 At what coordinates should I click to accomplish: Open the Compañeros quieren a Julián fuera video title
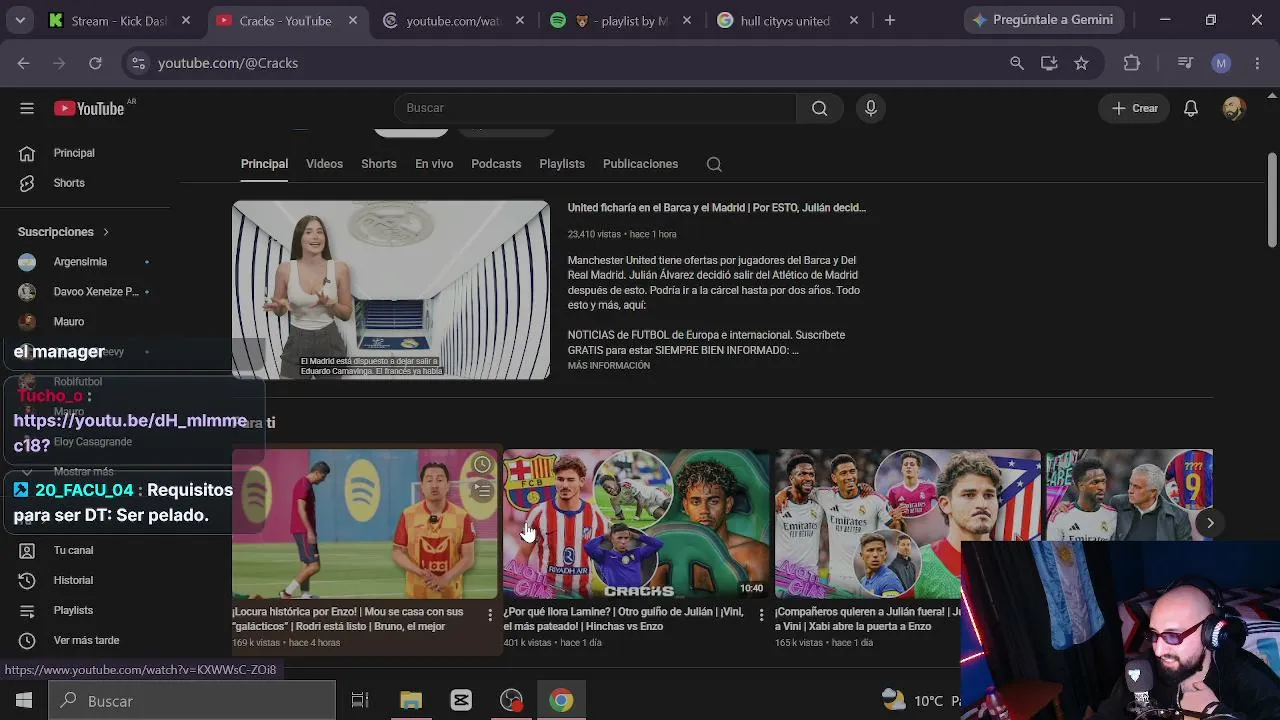(868, 619)
